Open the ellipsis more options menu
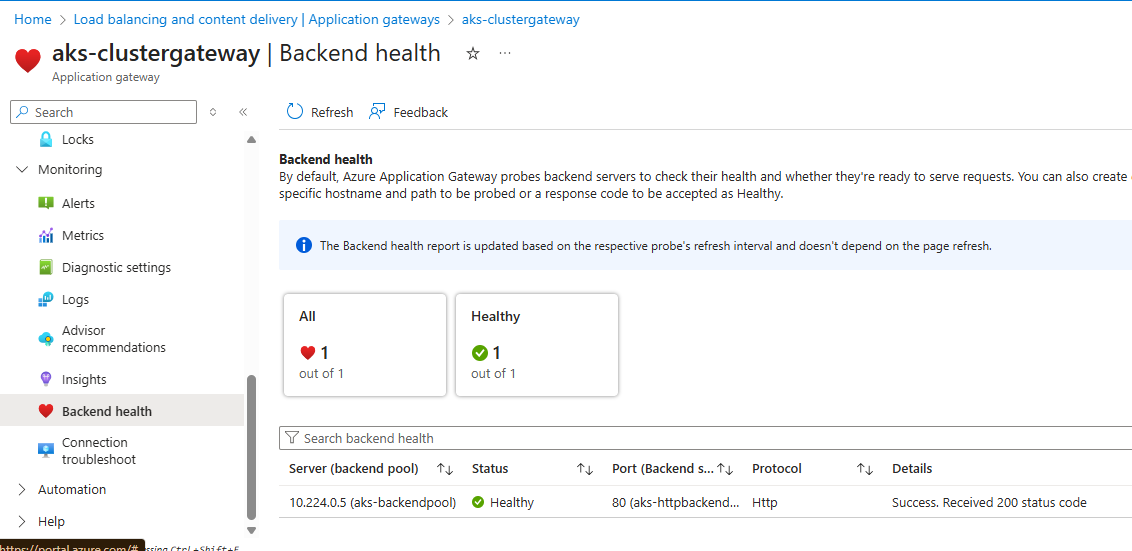The width and height of the screenshot is (1132, 551). (505, 53)
